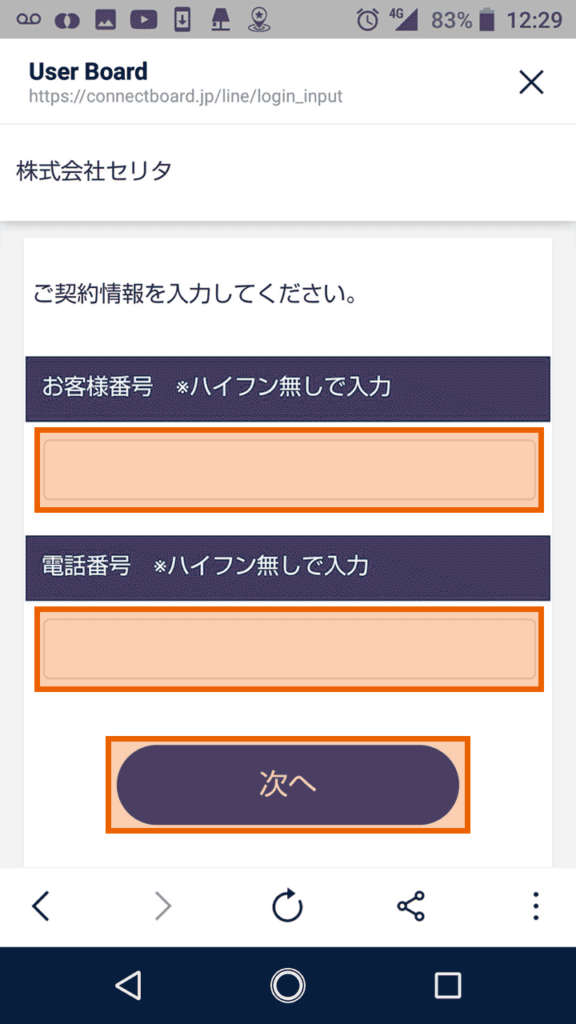Focus the お客様番号 input field
The image size is (576, 1024).
(x=289, y=470)
